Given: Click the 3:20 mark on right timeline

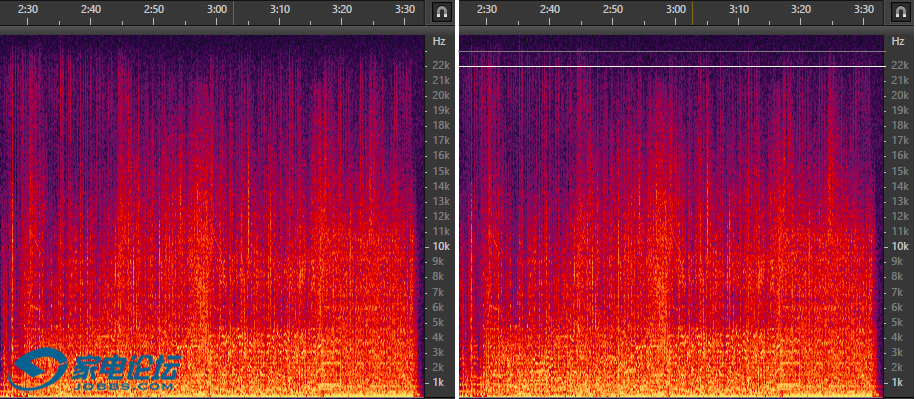Looking at the screenshot, I should 801,9.
